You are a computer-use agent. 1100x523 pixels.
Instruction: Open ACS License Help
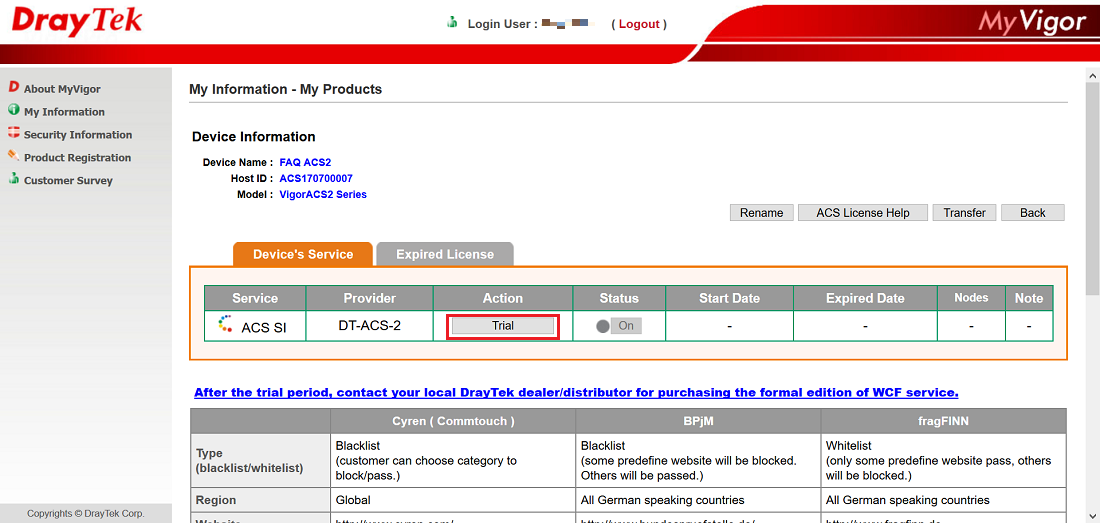point(863,212)
